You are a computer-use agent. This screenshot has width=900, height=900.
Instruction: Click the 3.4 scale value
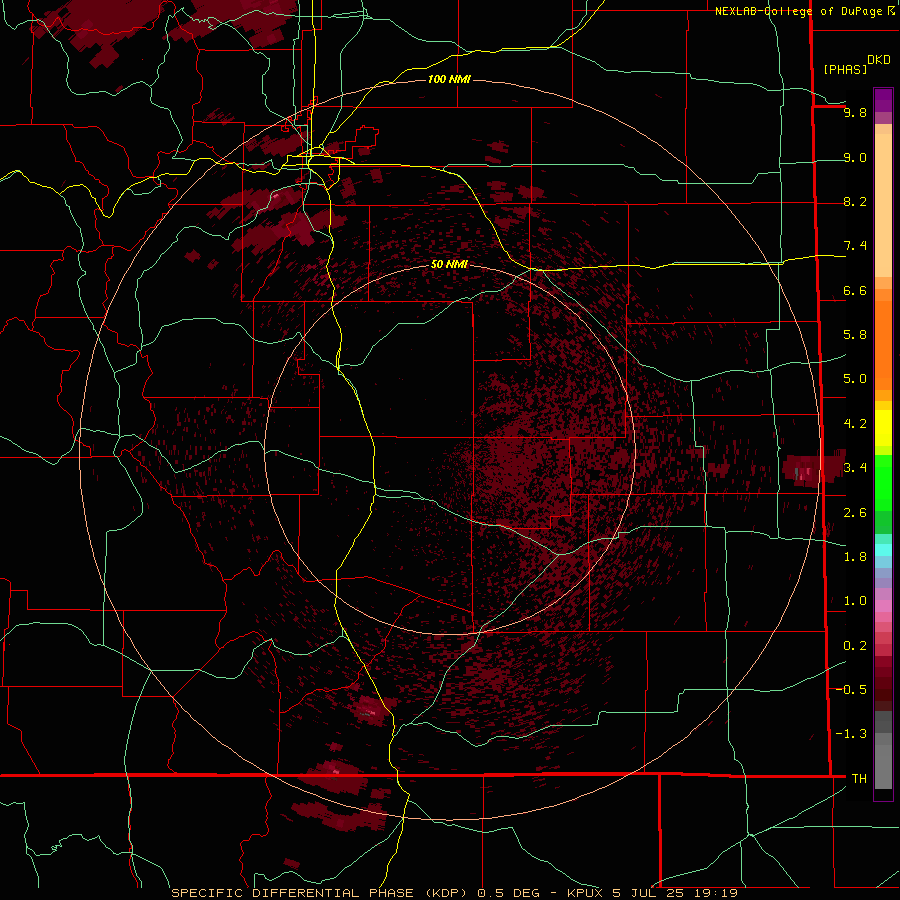coord(855,467)
